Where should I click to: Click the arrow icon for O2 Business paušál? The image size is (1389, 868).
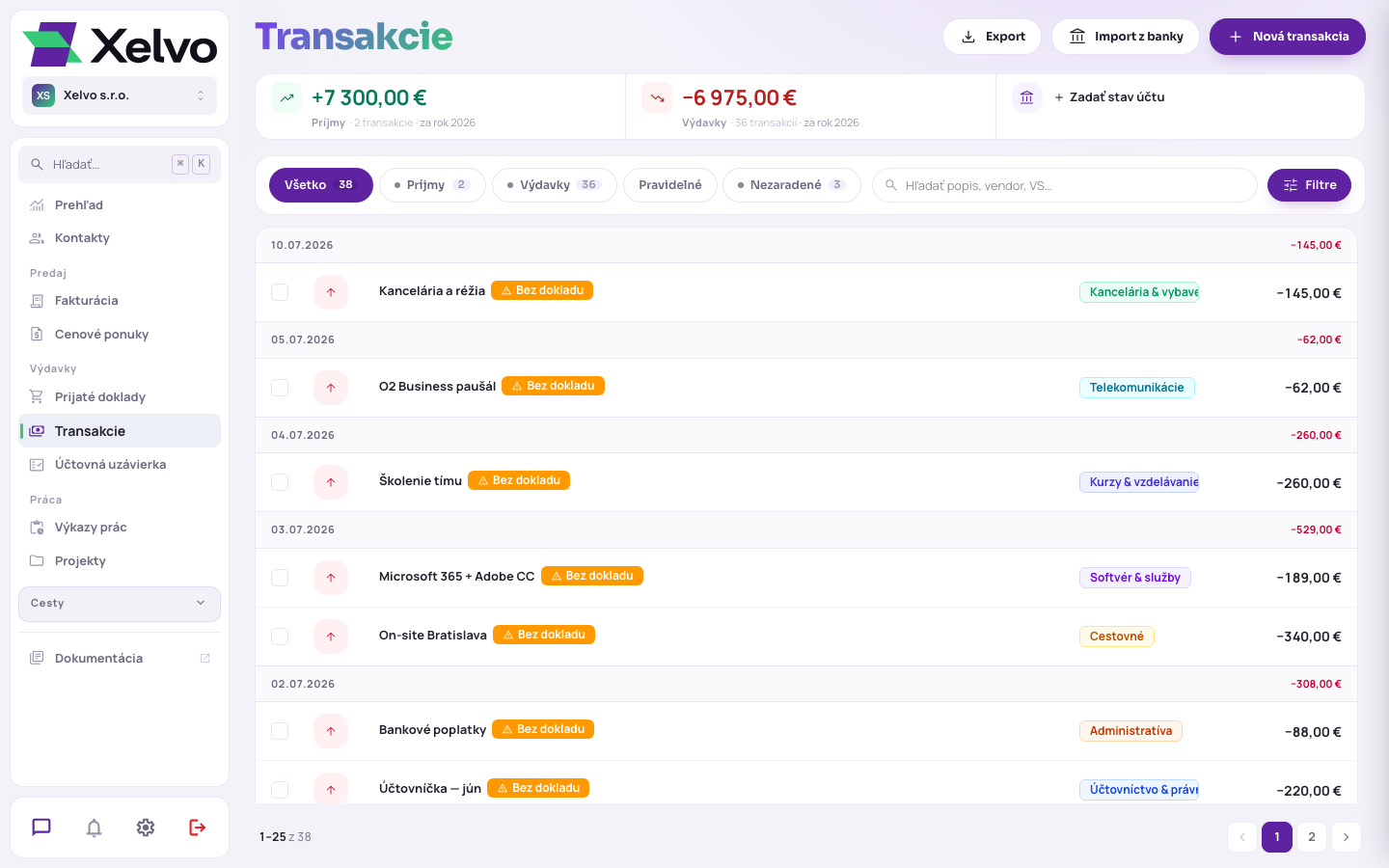[x=331, y=388]
